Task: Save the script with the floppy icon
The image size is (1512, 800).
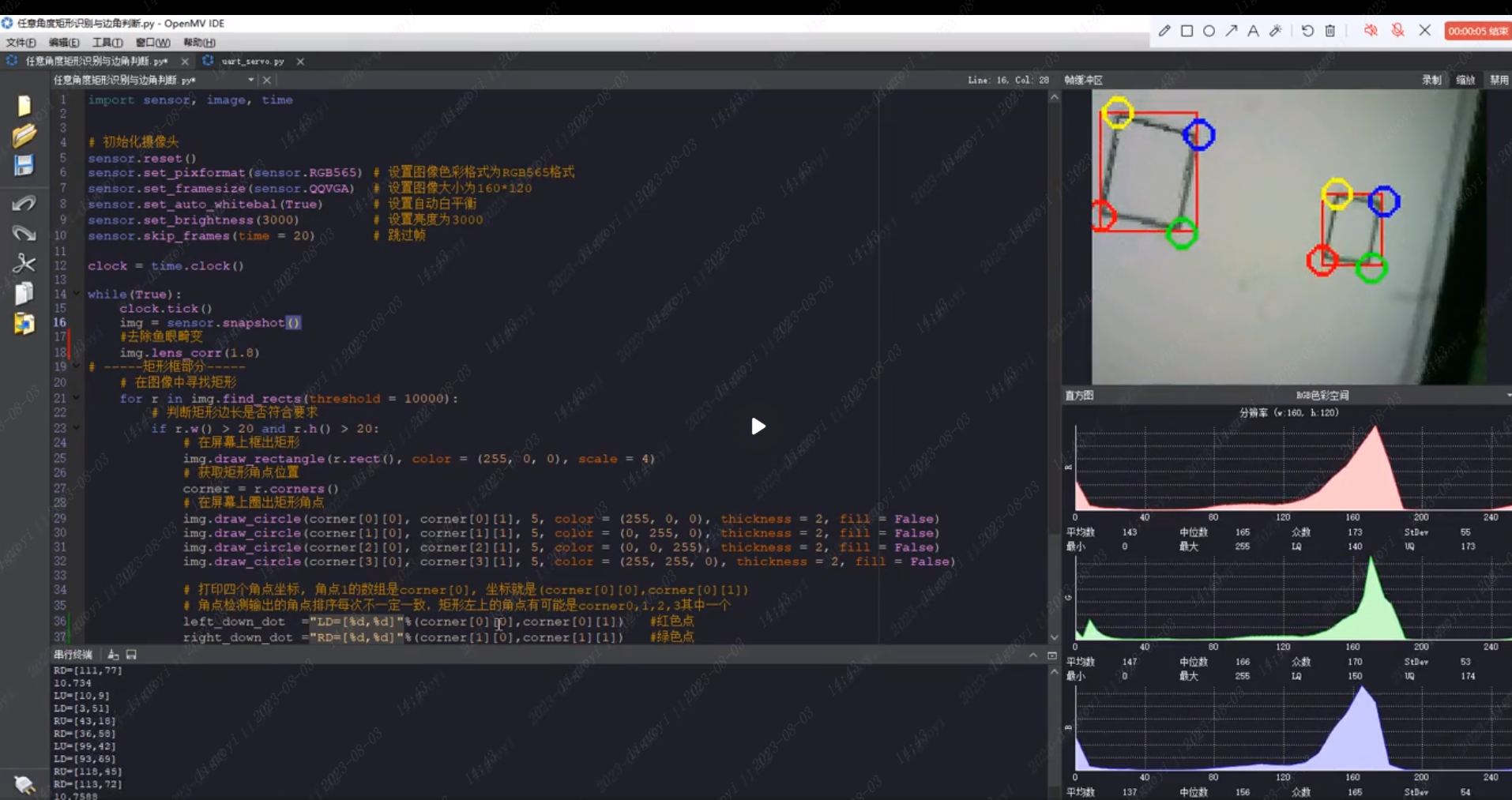Action: [24, 165]
